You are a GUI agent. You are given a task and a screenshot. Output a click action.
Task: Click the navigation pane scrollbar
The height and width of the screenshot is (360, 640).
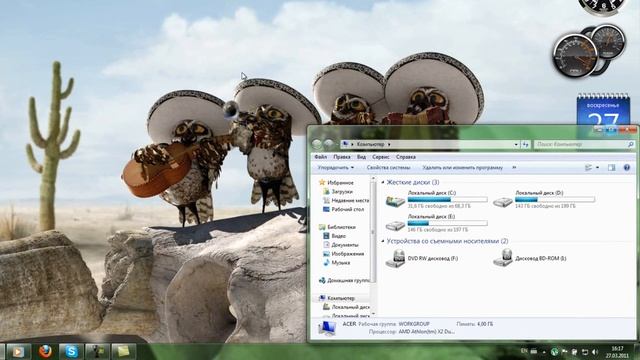pos(373,232)
